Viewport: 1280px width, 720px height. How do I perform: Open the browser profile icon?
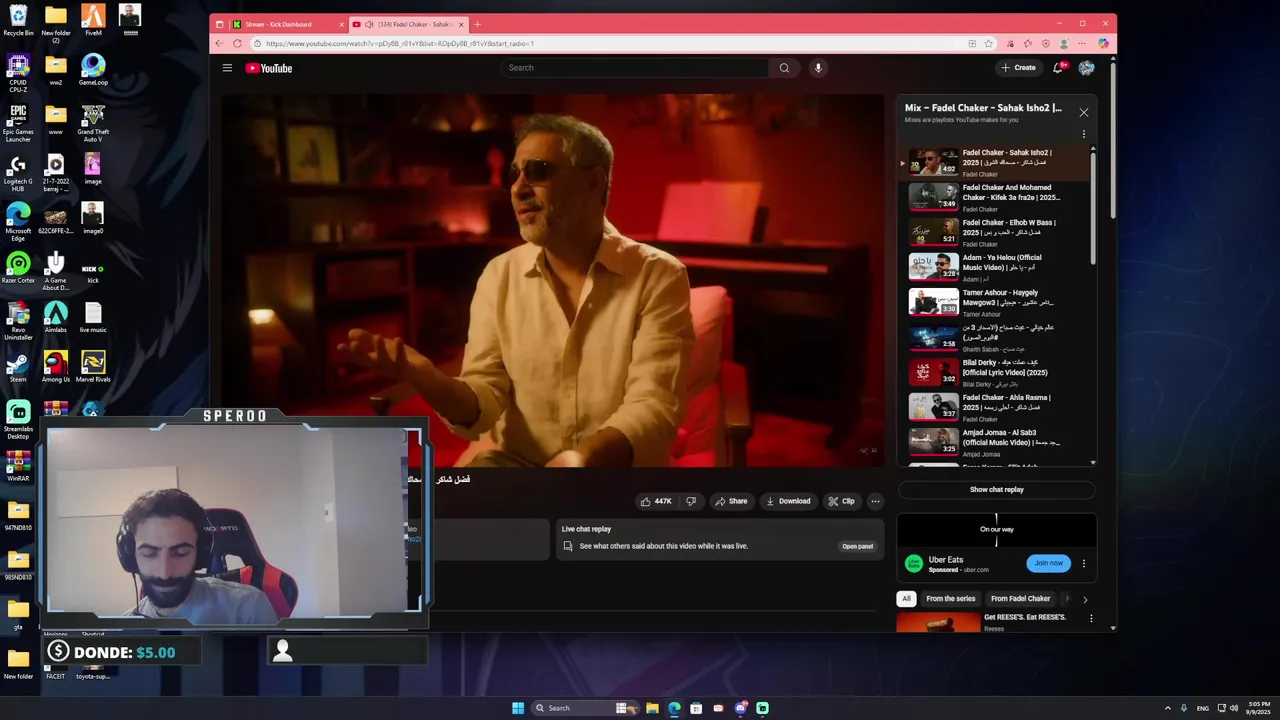pos(1064,43)
